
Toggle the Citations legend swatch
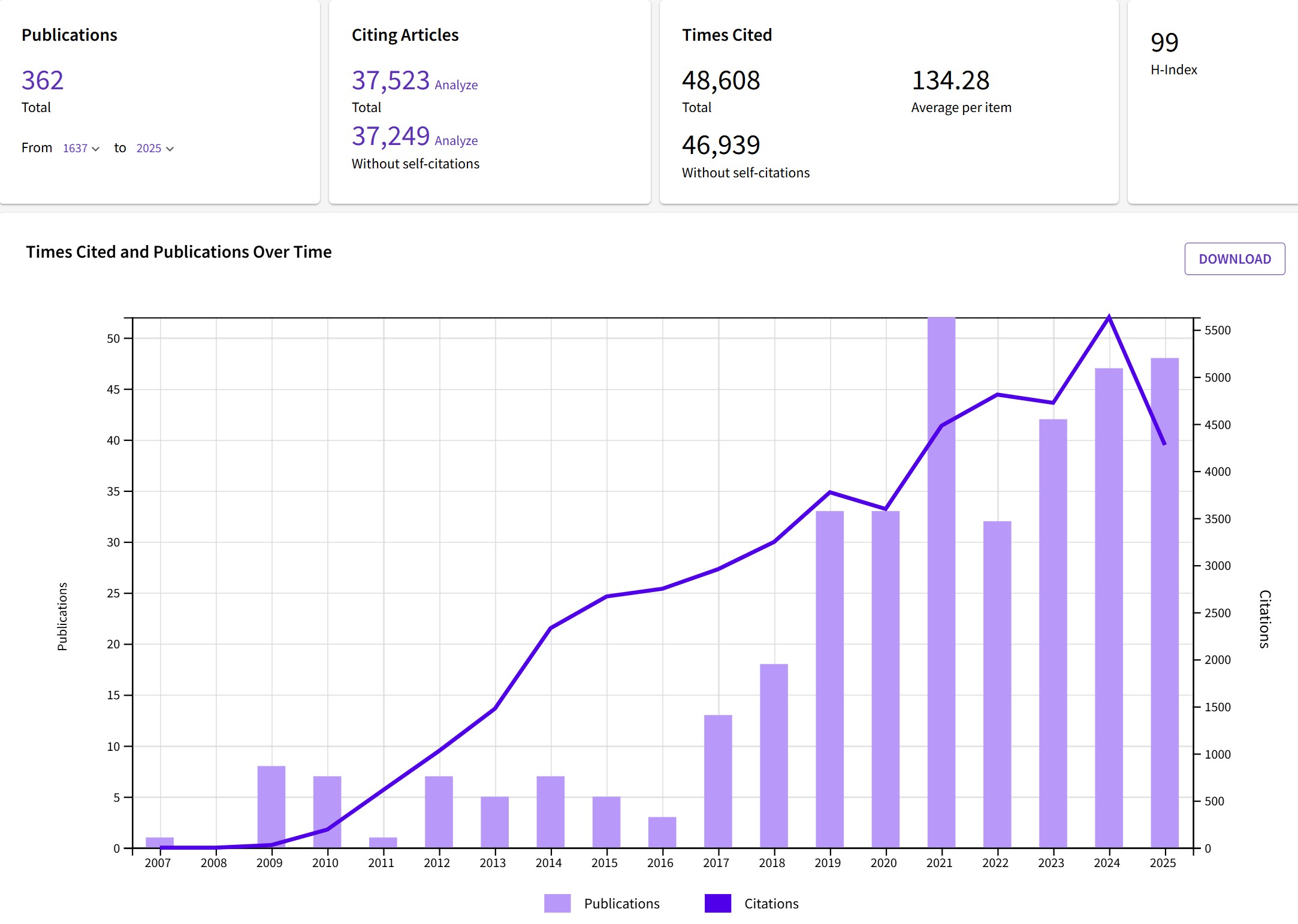coord(718,903)
